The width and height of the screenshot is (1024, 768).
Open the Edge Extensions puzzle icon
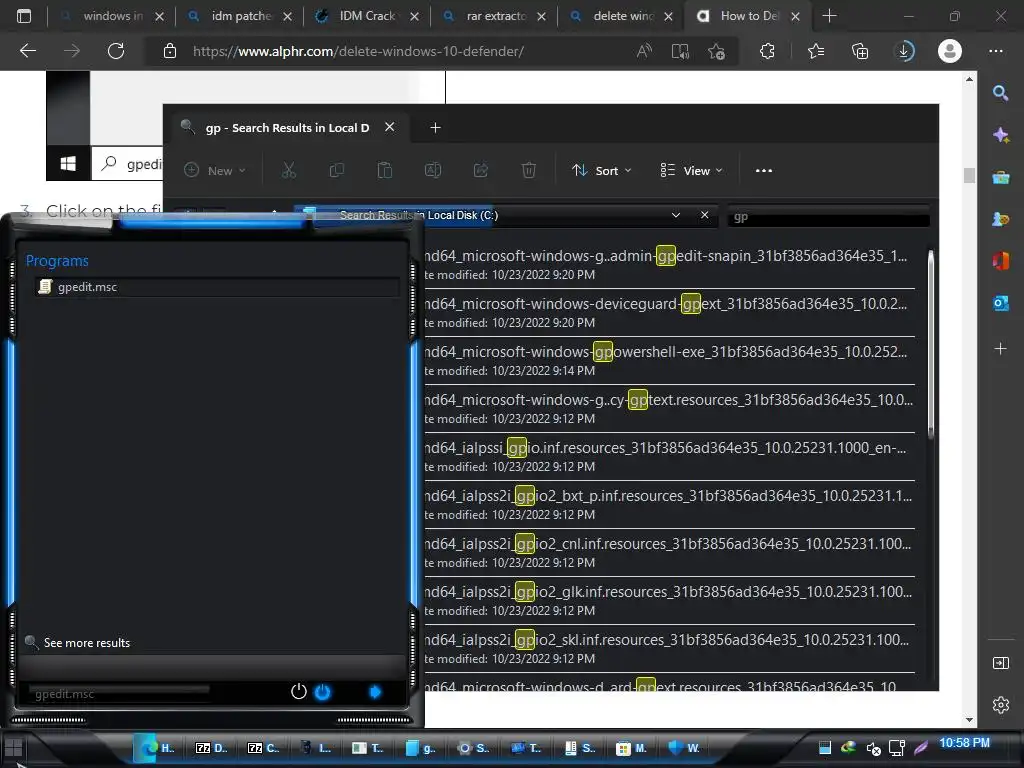coord(767,51)
